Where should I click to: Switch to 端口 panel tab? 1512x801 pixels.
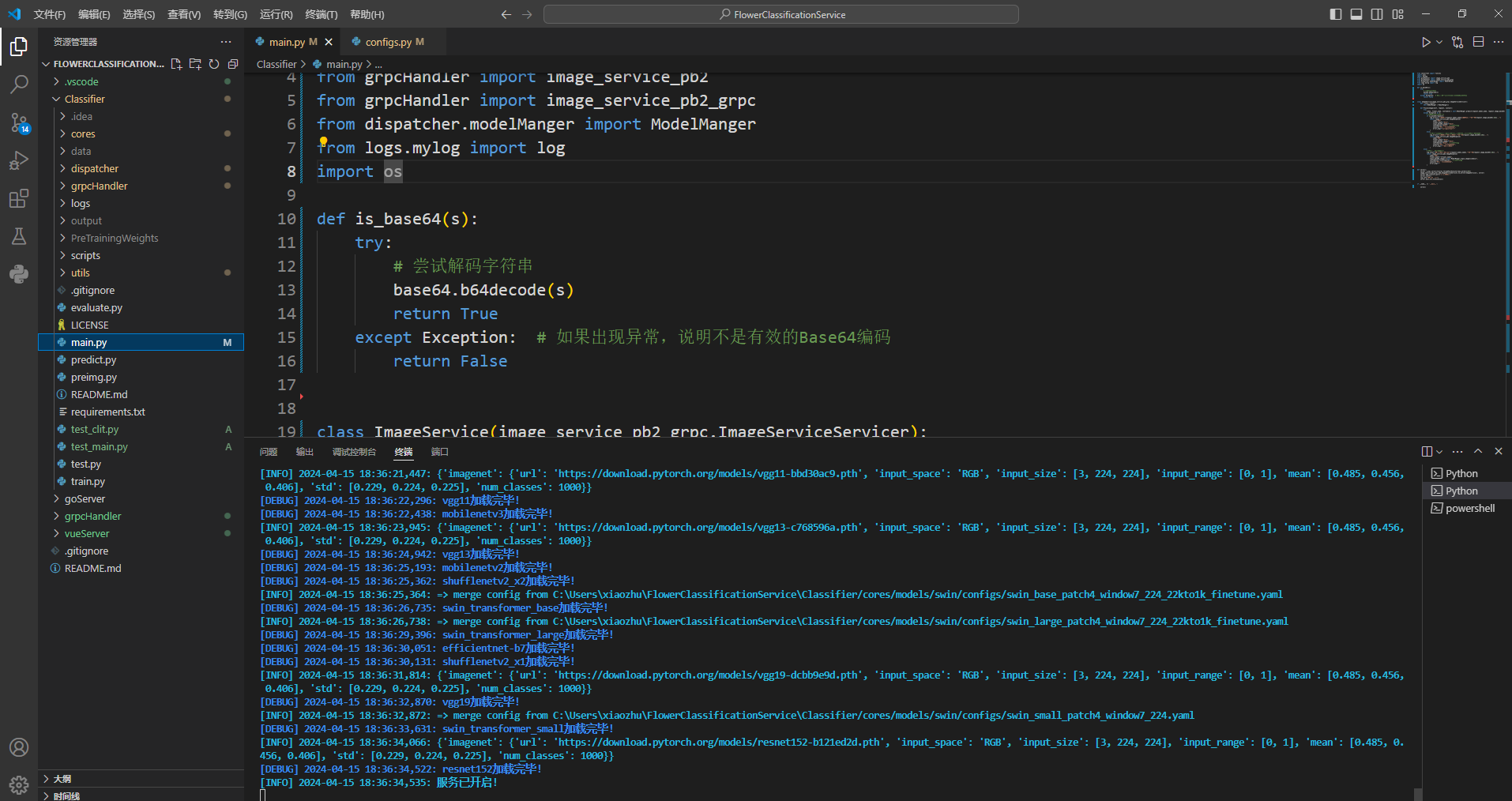[439, 452]
